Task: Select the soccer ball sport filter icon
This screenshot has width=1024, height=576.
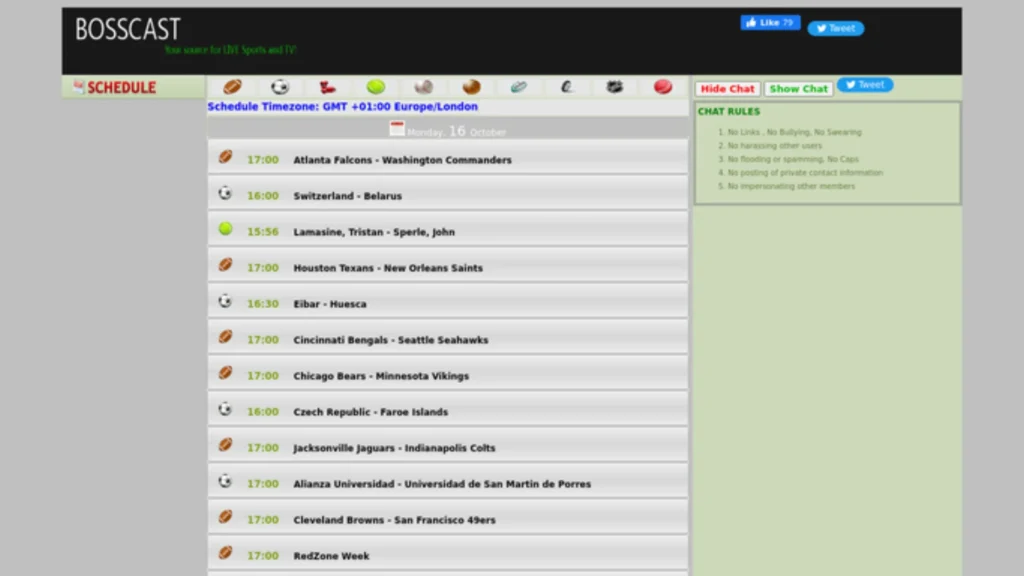Action: click(278, 87)
